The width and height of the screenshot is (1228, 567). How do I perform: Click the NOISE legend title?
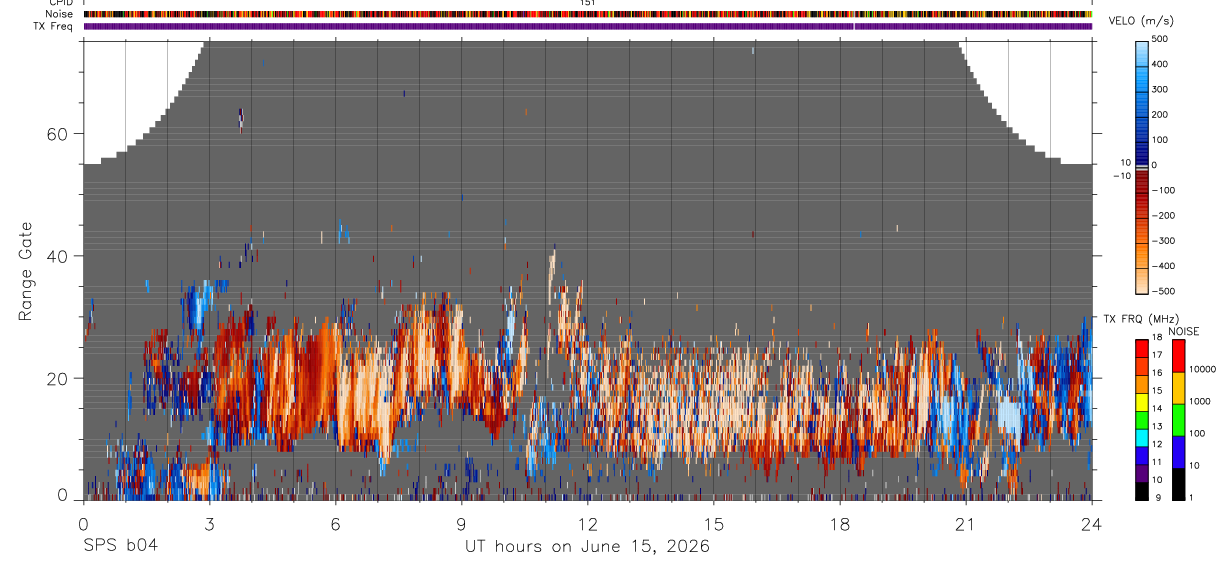click(1185, 331)
